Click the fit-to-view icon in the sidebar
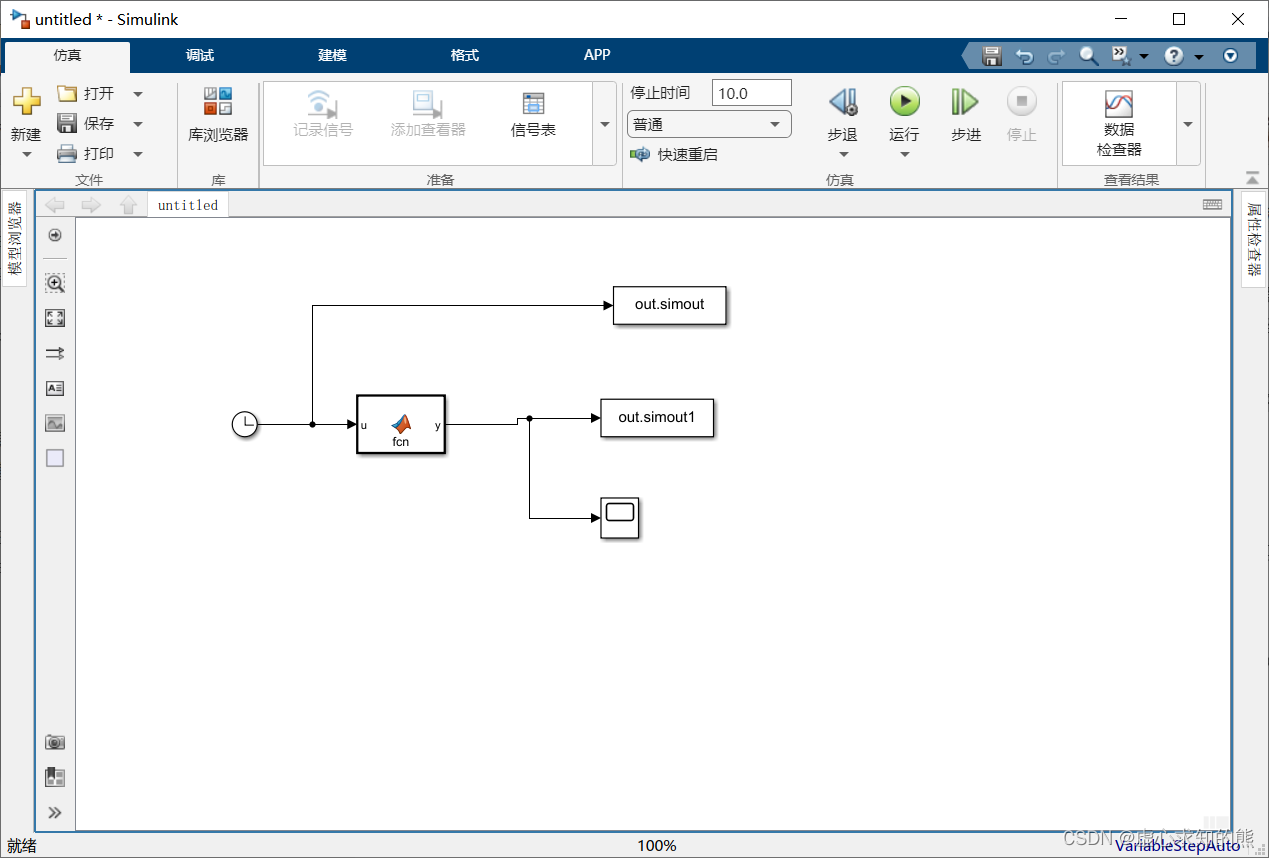Image resolution: width=1269 pixels, height=858 pixels. coord(55,318)
